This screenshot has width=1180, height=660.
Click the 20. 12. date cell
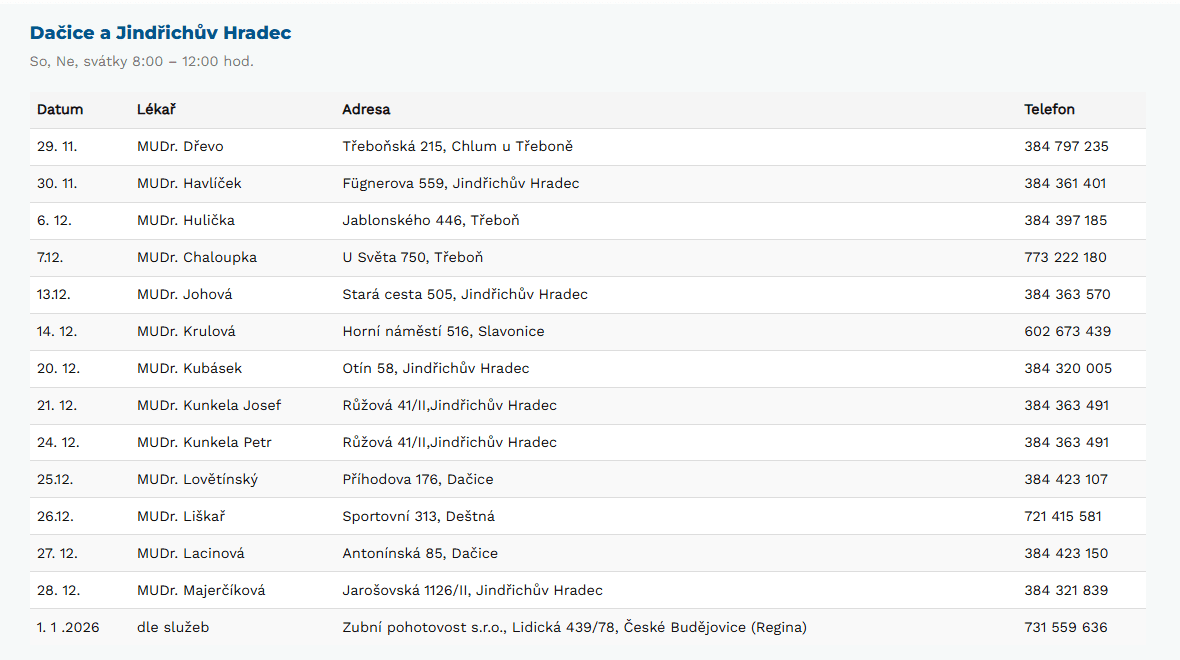click(58, 368)
